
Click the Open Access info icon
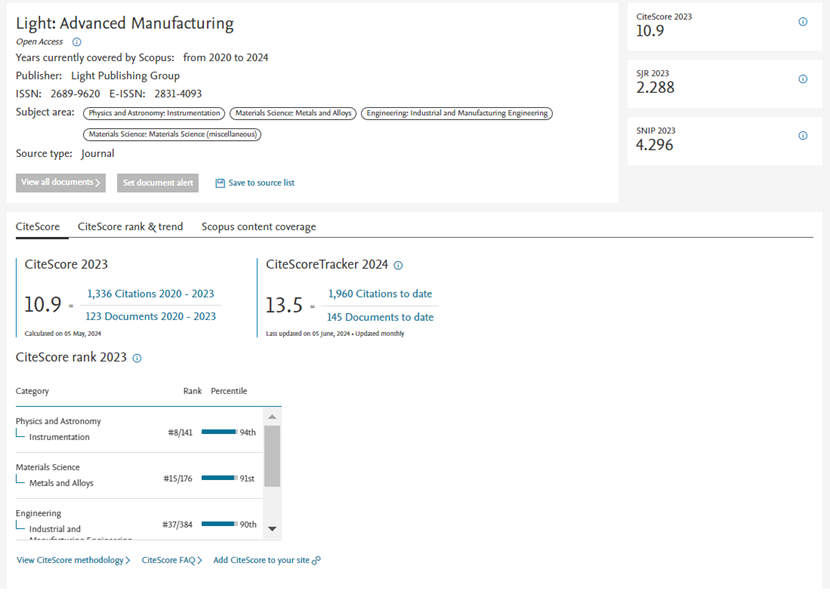pyautogui.click(x=77, y=42)
